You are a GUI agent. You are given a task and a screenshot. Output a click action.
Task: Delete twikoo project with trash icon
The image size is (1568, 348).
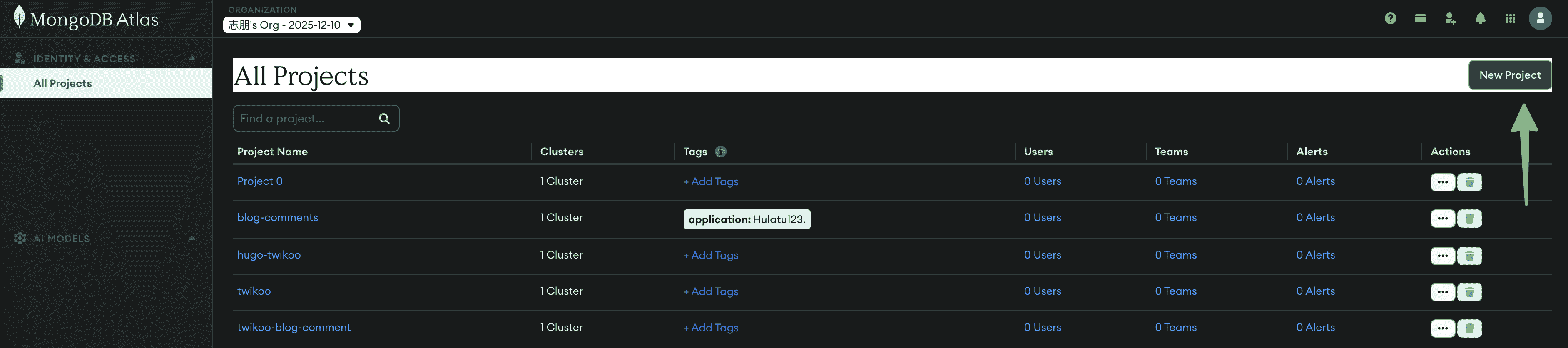click(1469, 292)
